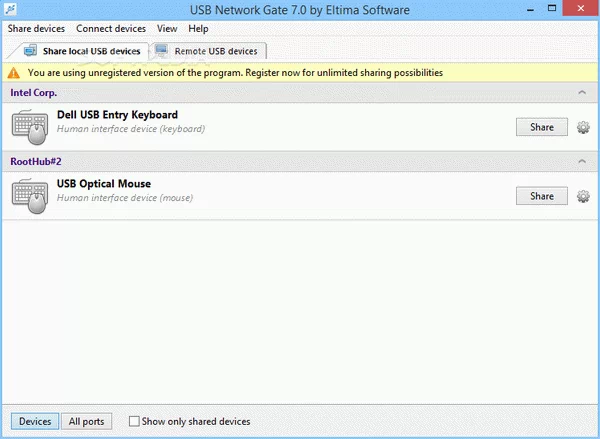Switch to All ports view toggle

click(86, 422)
